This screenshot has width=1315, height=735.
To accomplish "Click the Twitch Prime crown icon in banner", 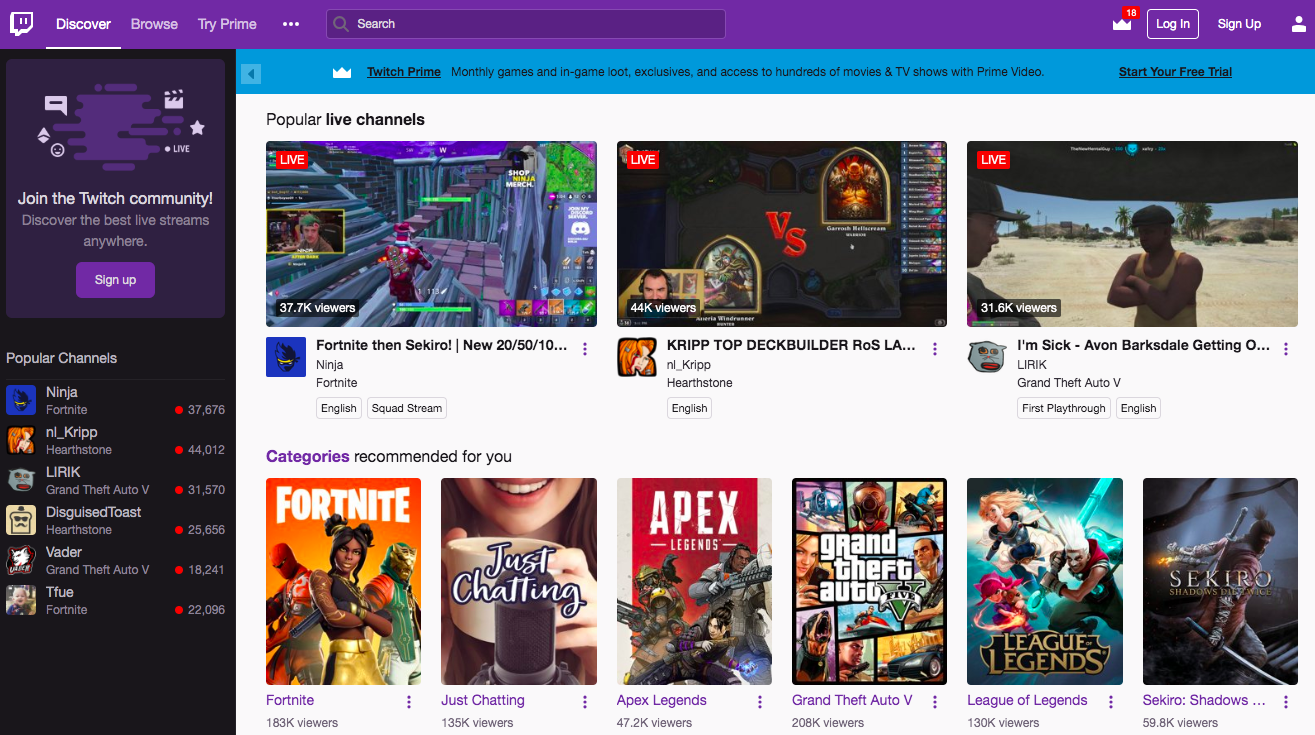I will 342,72.
